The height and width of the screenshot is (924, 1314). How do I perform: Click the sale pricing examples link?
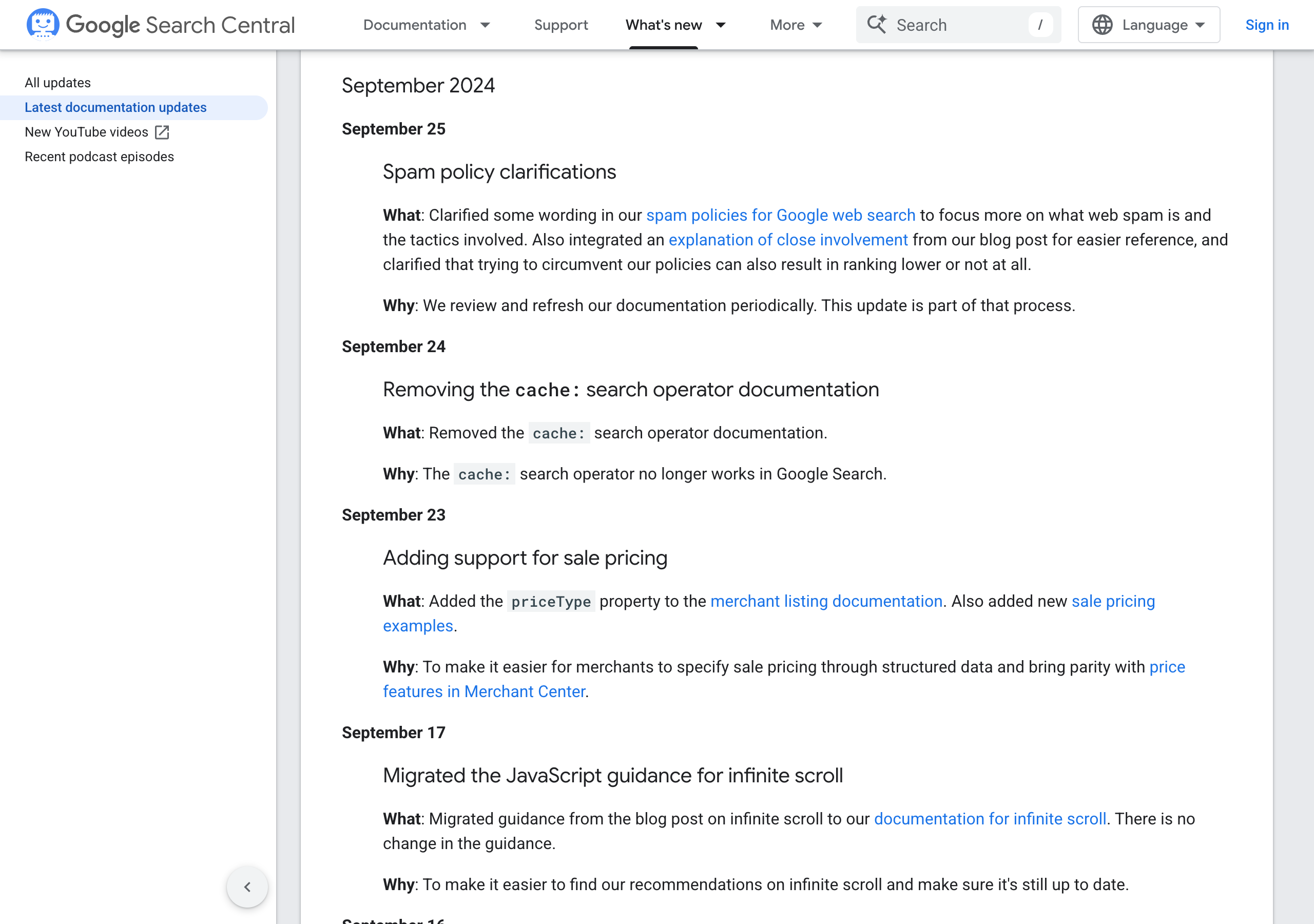pyautogui.click(x=1113, y=601)
